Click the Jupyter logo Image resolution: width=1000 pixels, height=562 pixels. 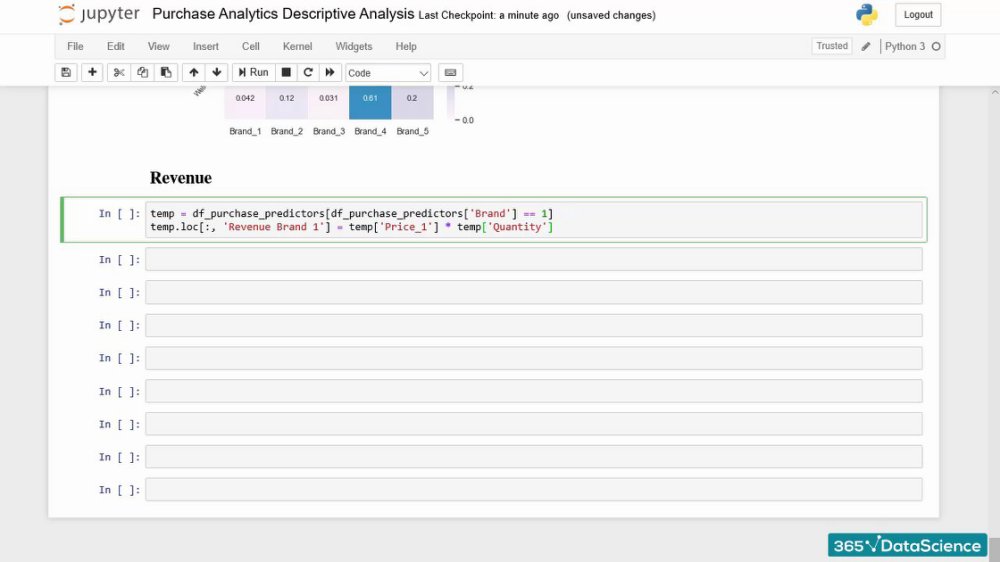point(99,15)
